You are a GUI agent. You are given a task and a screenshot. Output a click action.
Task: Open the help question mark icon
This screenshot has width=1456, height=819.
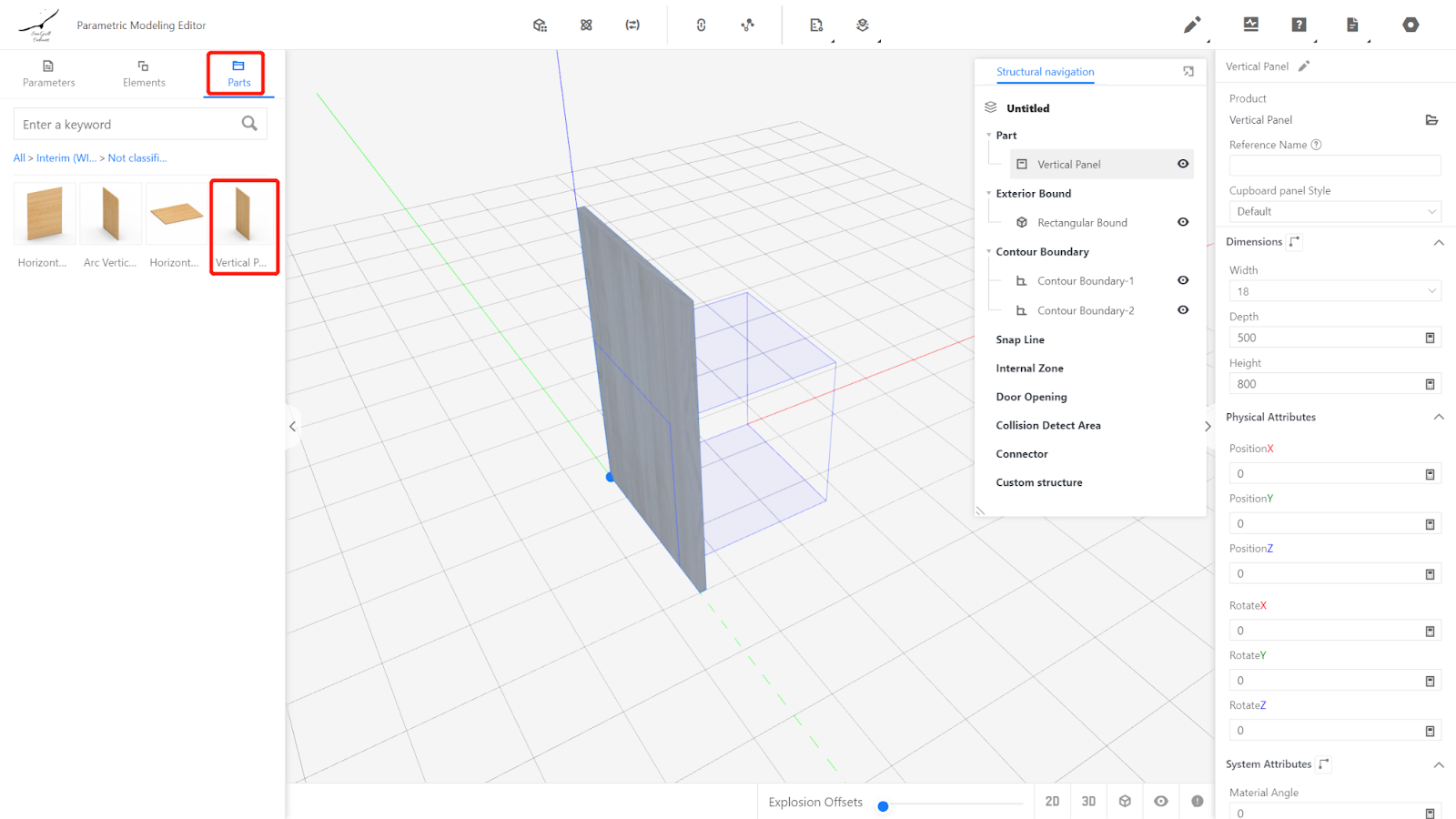pyautogui.click(x=1299, y=25)
